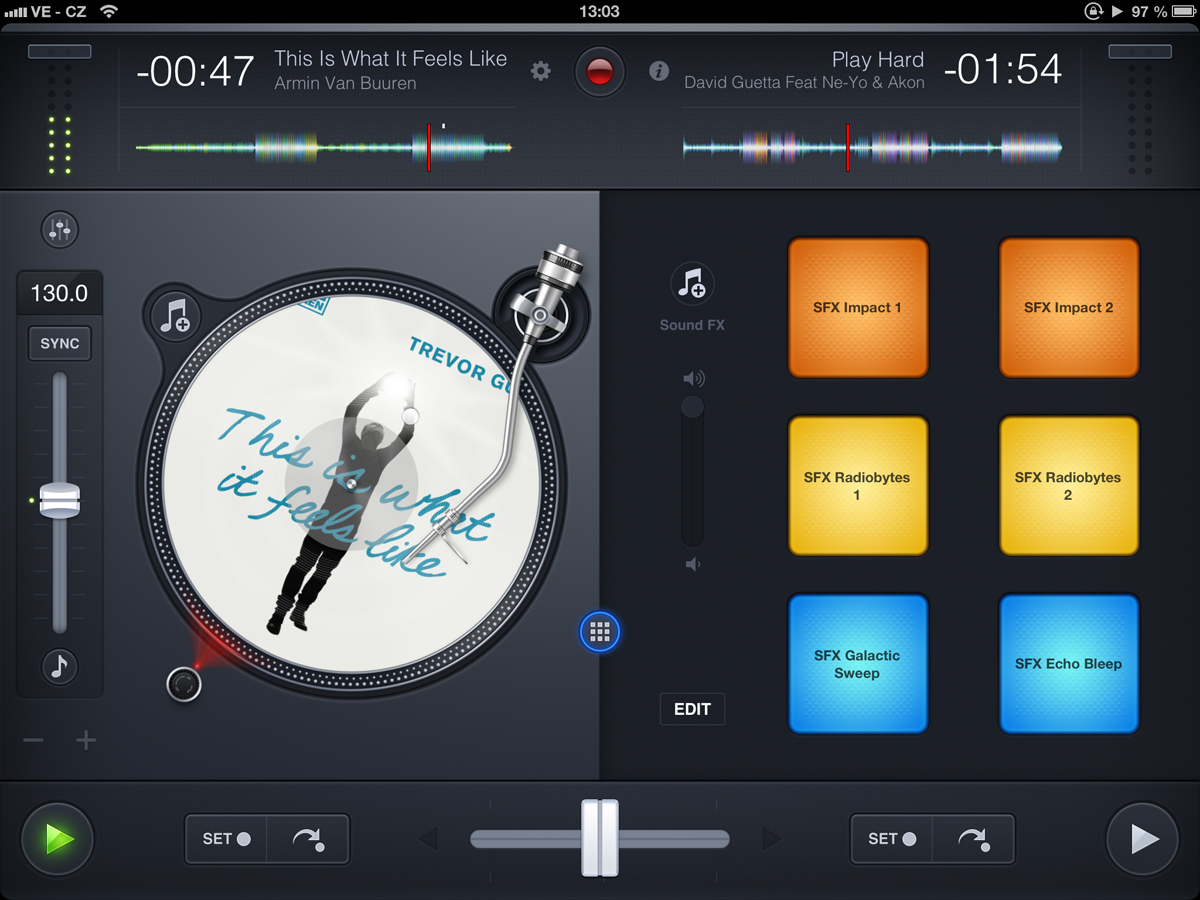
Task: Click EDIT under Sound FX
Action: click(x=692, y=709)
